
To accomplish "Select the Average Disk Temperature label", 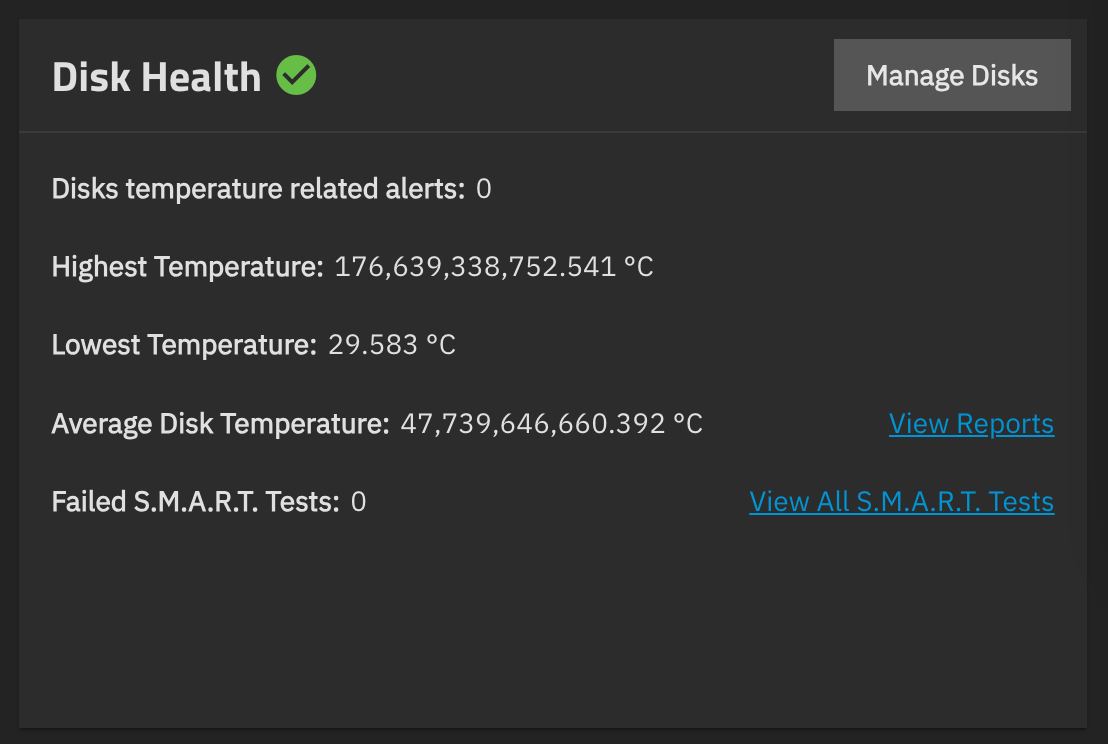I will 220,424.
